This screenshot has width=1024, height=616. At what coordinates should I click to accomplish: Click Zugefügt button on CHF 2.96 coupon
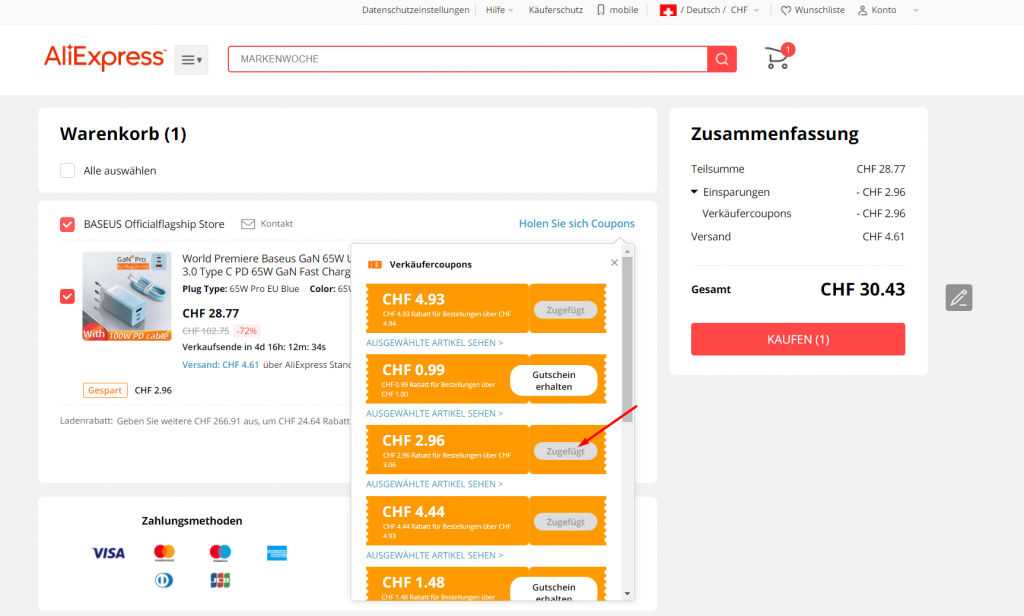(x=566, y=451)
